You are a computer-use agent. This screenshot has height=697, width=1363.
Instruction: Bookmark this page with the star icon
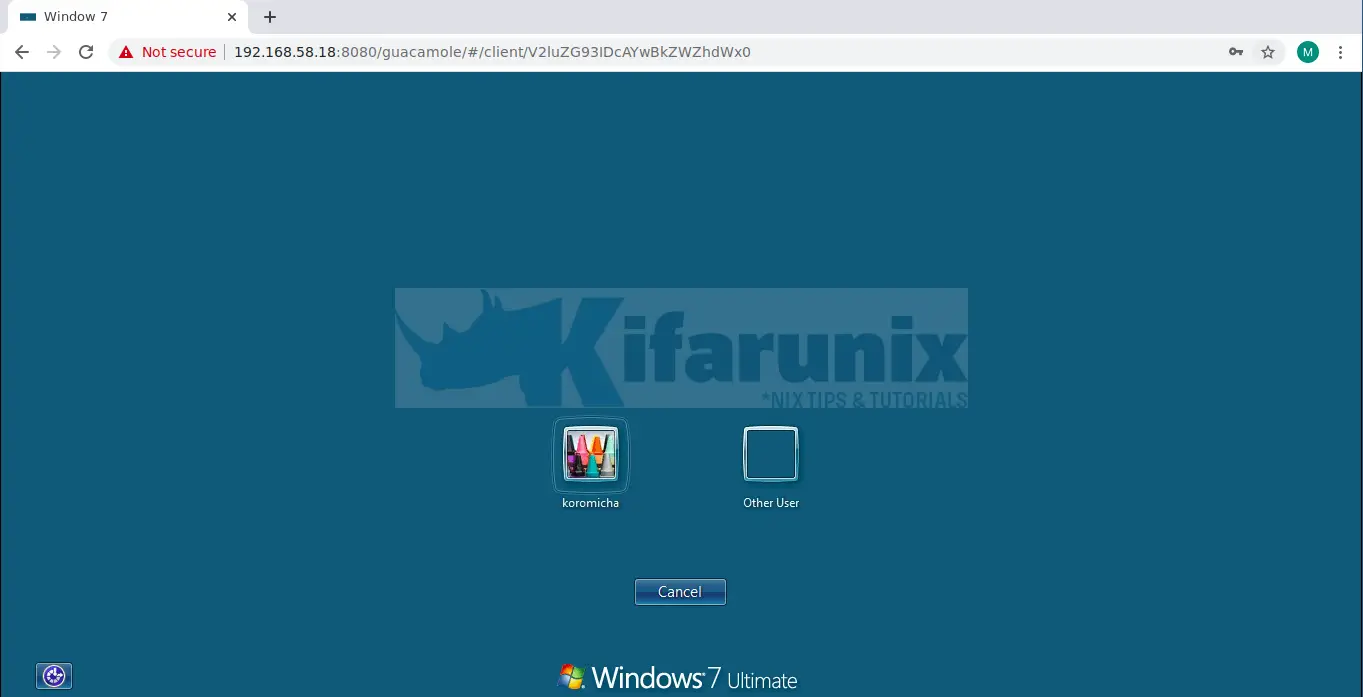(1268, 51)
